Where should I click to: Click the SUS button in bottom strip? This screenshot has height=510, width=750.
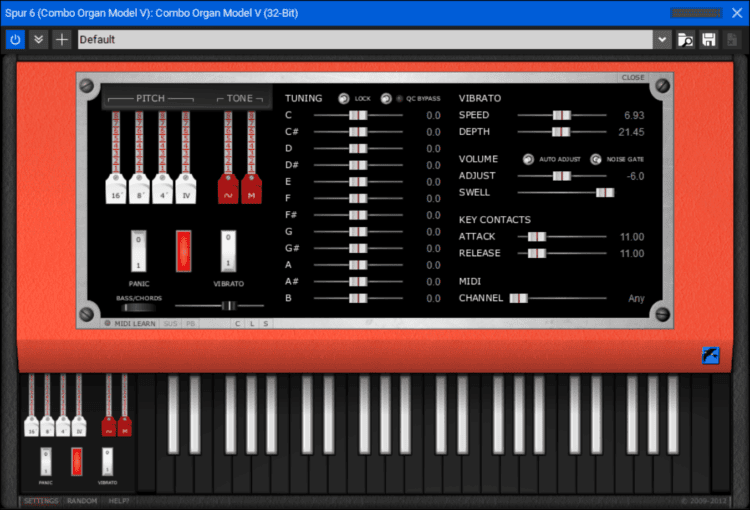coord(170,324)
